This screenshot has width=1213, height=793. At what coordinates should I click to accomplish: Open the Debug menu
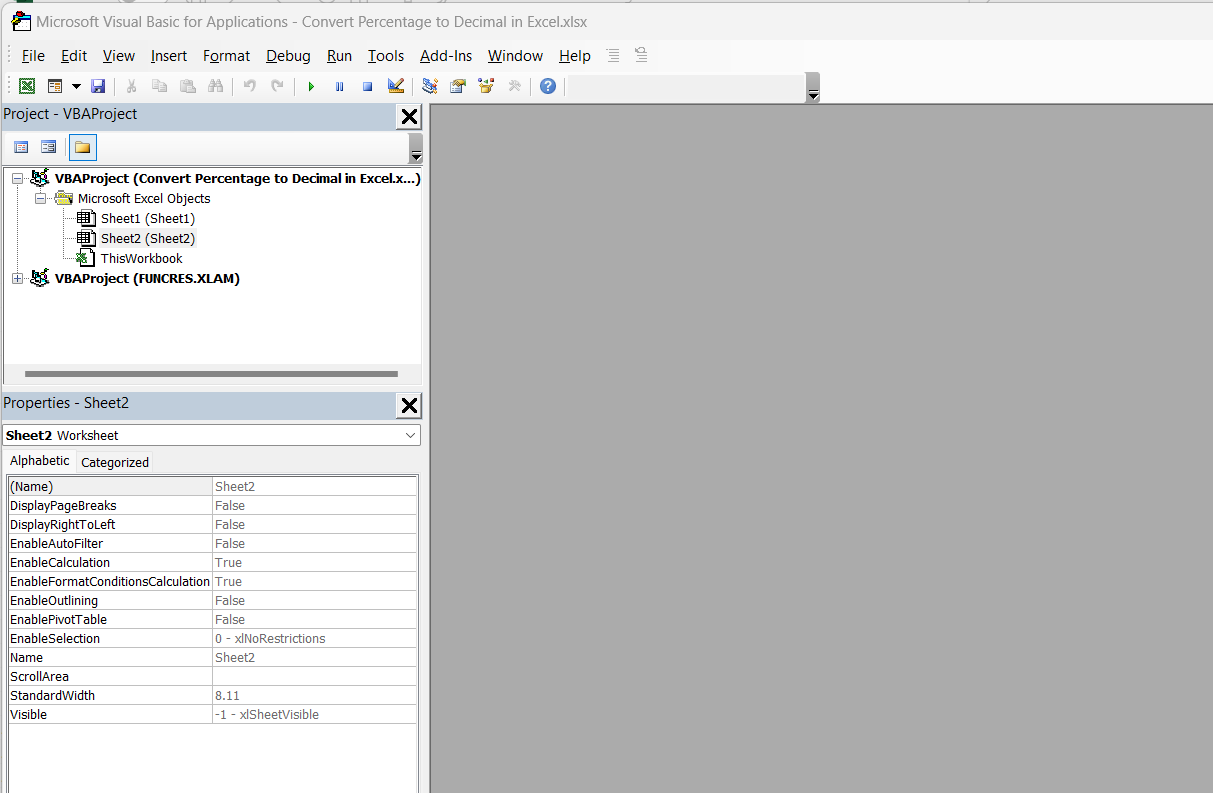[x=288, y=56]
